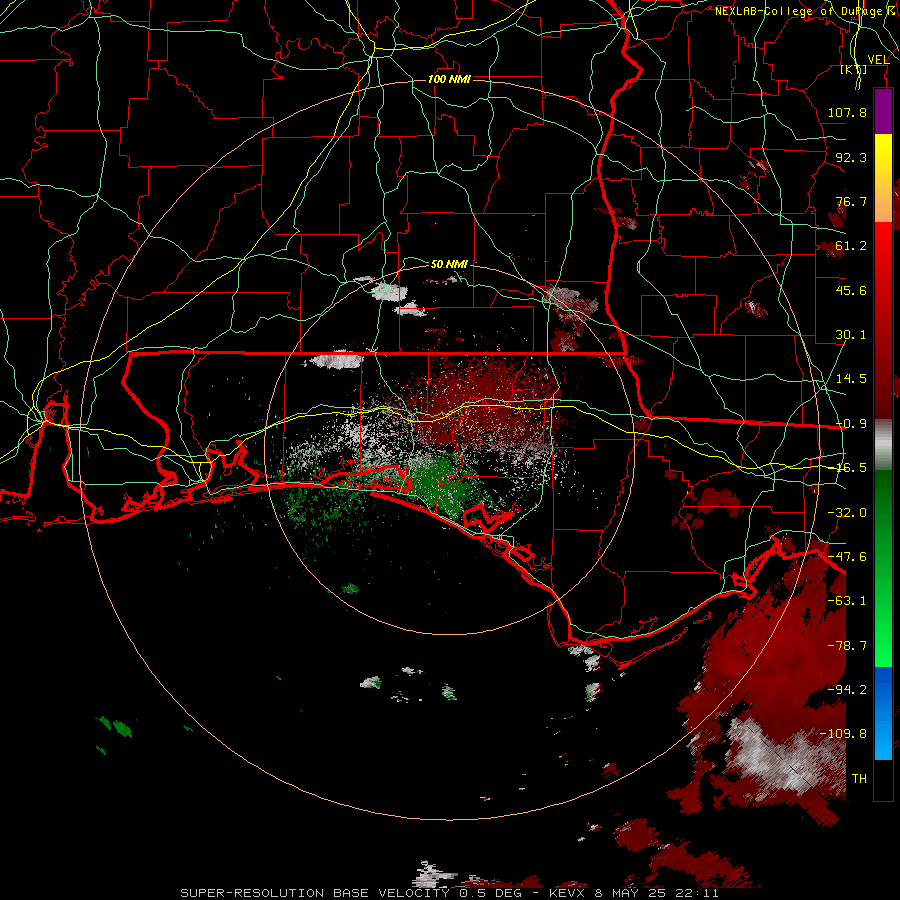Click the "22:11" timestamp
900x900 pixels.
[x=697, y=893]
